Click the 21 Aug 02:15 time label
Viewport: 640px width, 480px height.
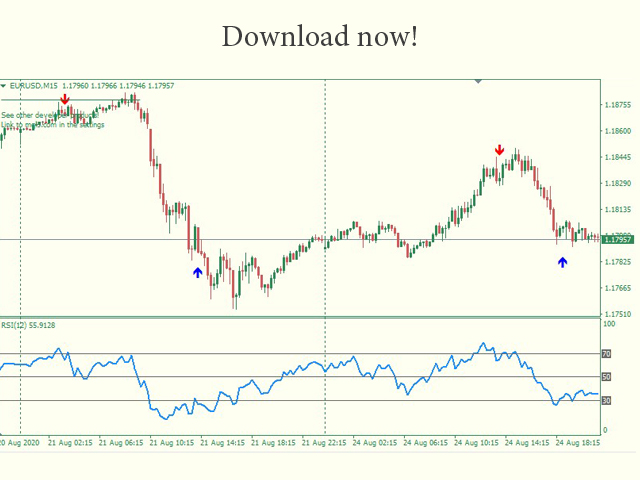tap(70, 443)
